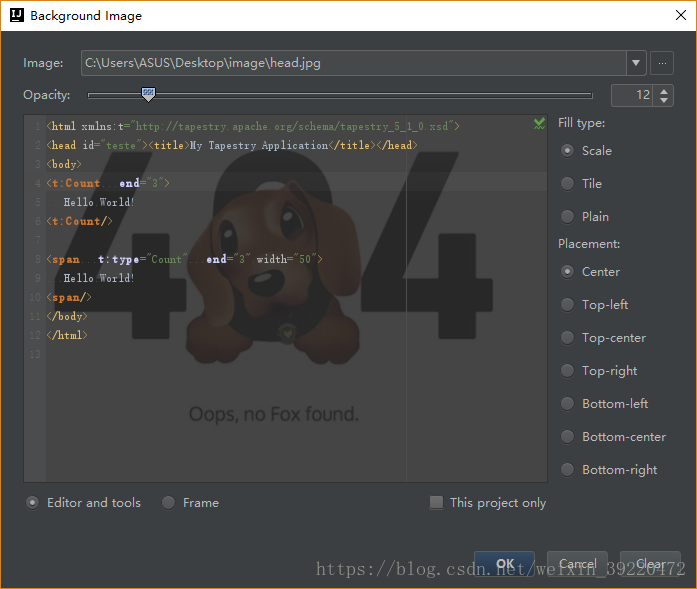The height and width of the screenshot is (589, 697).
Task: Decrease opacity with the down arrow
Action: [x=664, y=100]
